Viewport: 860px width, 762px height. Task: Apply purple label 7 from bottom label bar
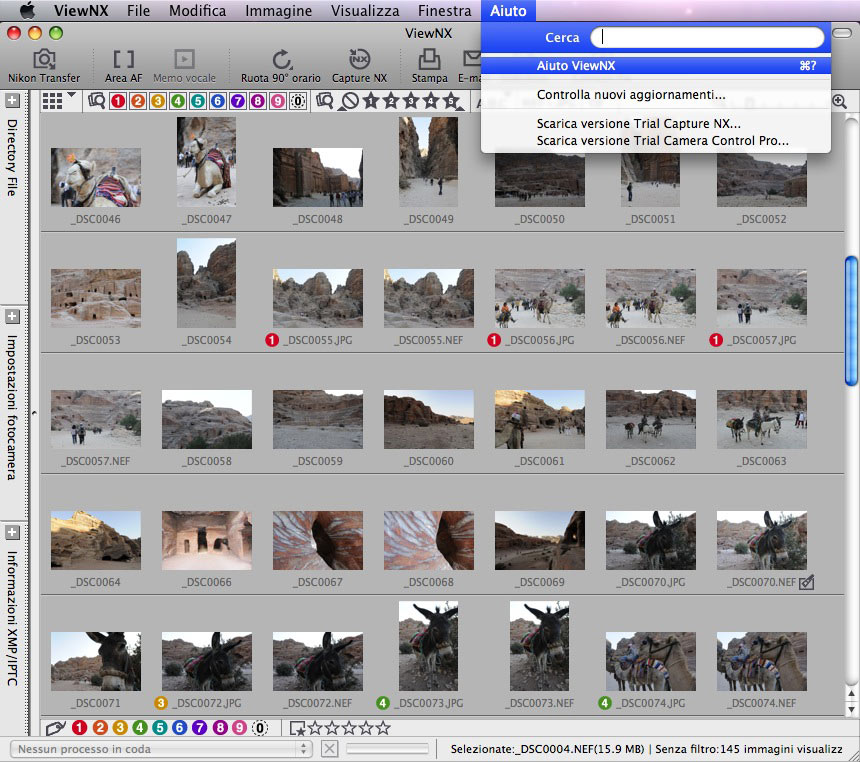coord(200,728)
